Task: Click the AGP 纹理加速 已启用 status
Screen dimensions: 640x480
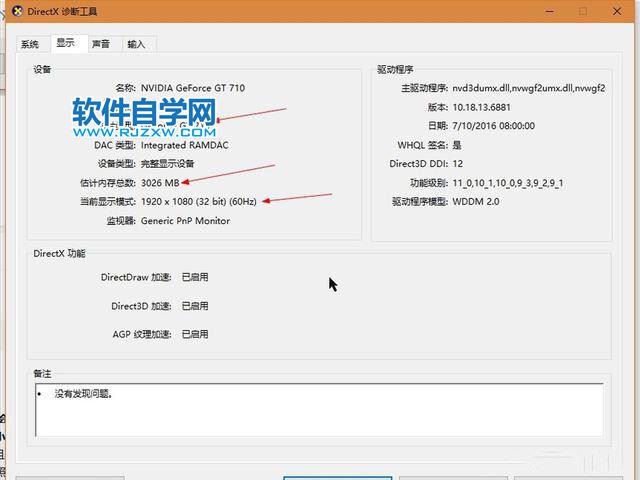Action: (195, 334)
